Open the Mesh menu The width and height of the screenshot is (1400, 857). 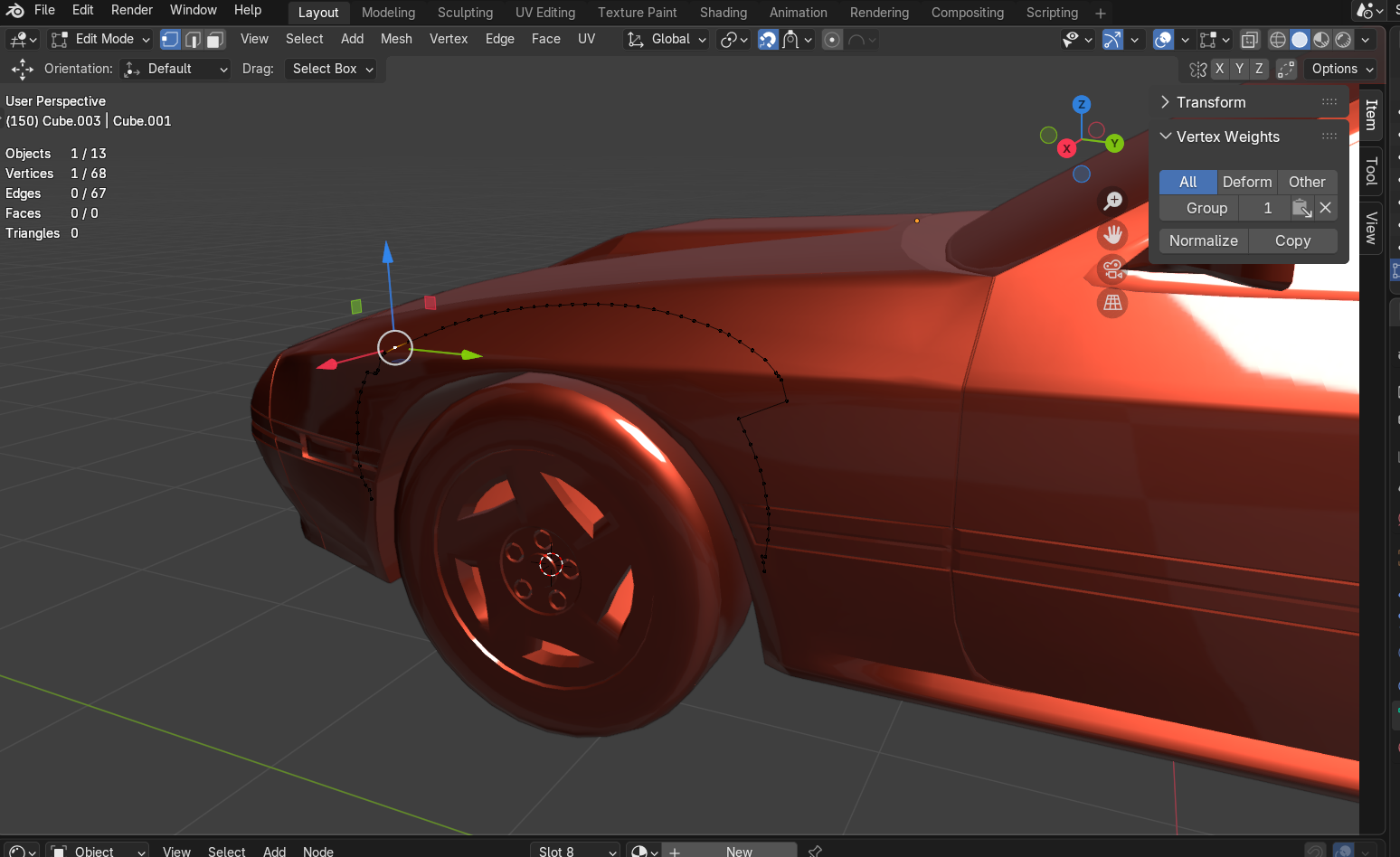pos(396,39)
